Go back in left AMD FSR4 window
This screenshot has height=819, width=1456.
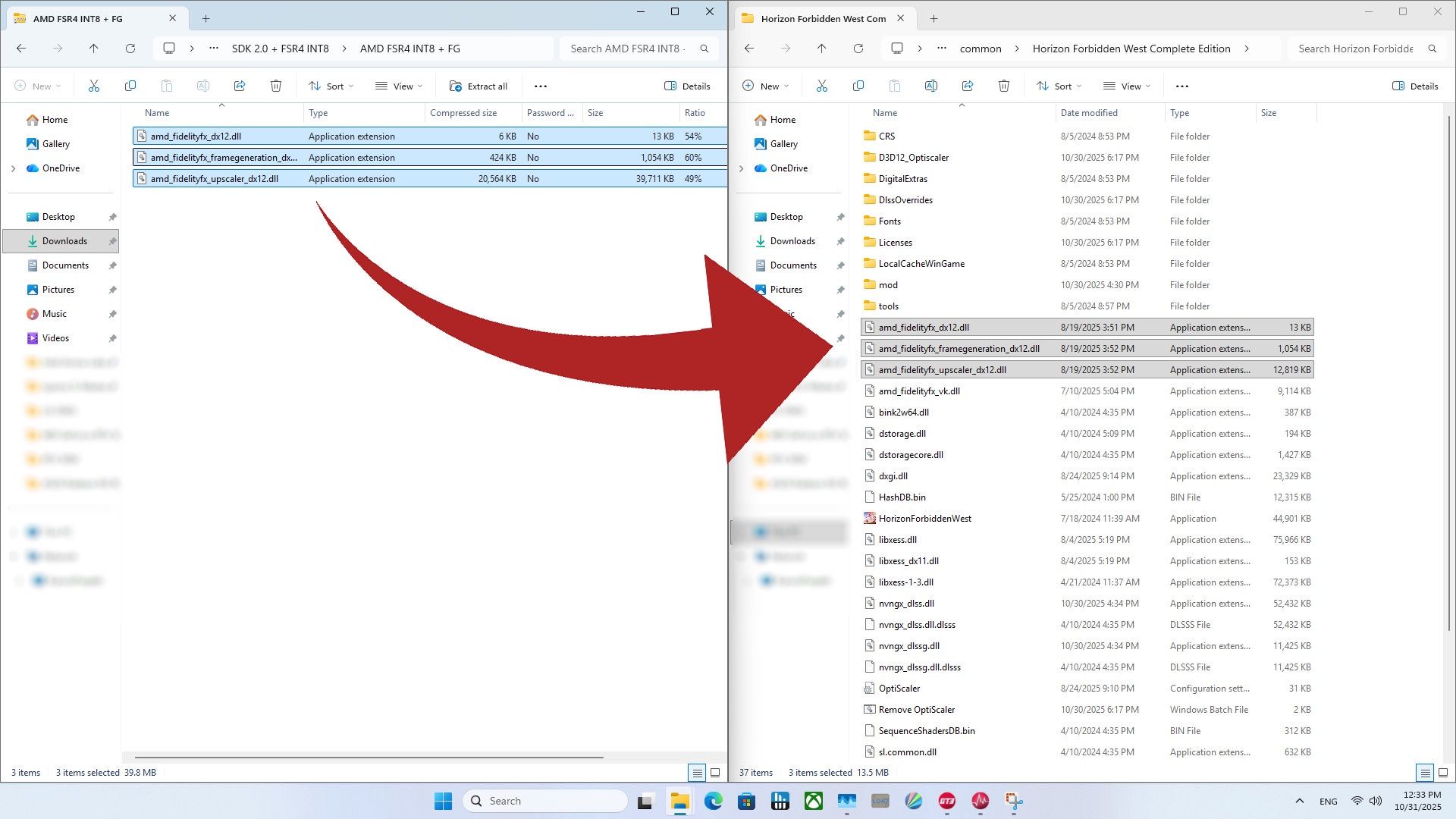pyautogui.click(x=21, y=49)
